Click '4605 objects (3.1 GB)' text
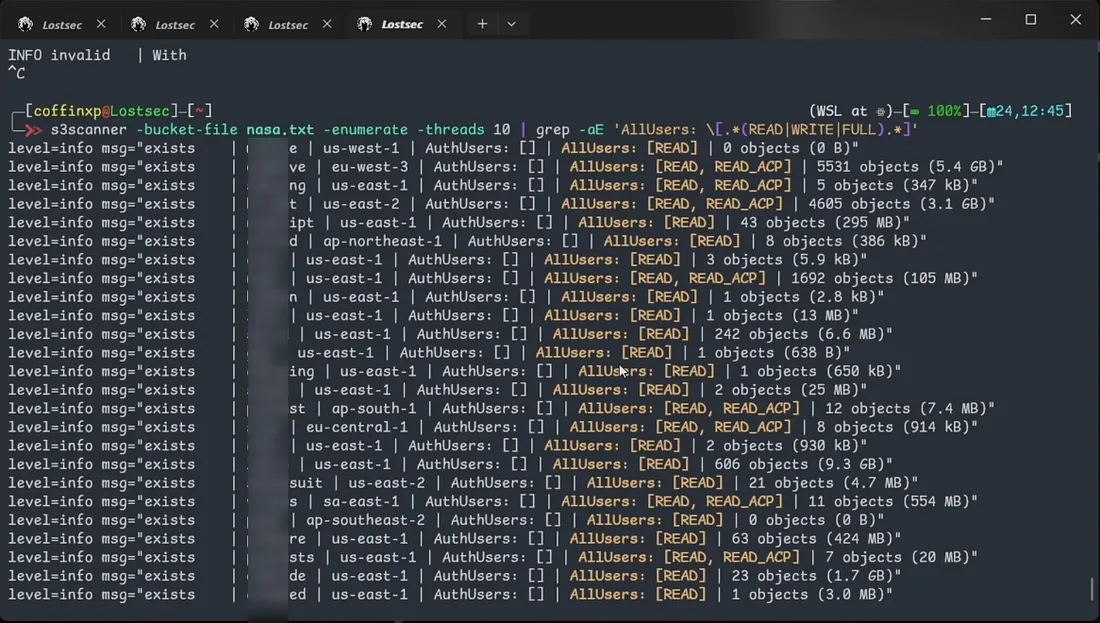This screenshot has width=1100, height=623. (x=897, y=204)
